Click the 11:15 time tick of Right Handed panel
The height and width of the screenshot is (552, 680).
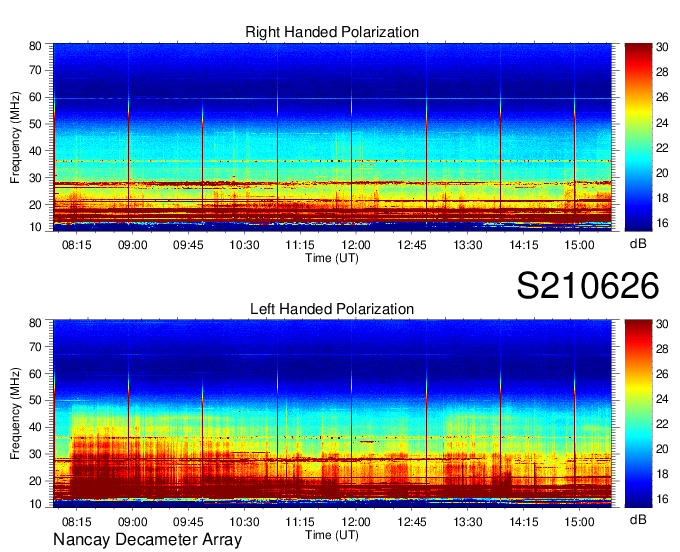point(300,245)
